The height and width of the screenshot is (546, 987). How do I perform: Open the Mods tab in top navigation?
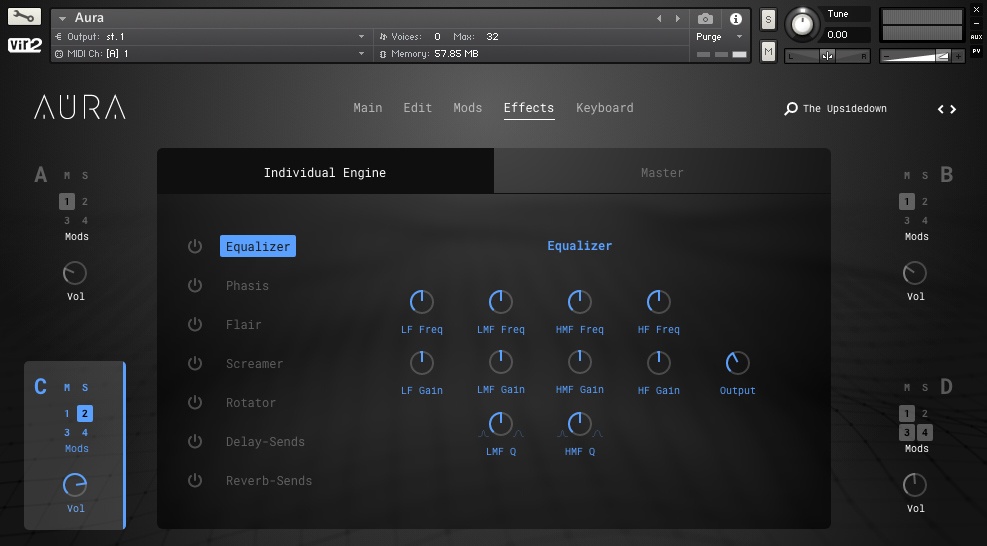pos(468,108)
